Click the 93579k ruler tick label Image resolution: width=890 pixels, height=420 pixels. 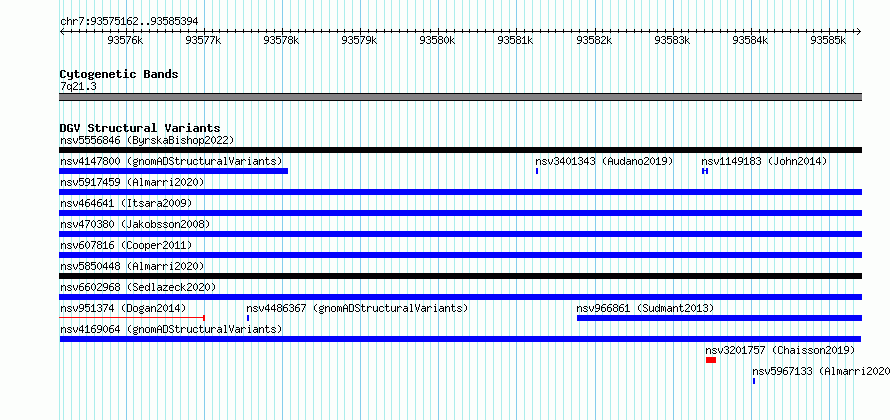(x=359, y=40)
